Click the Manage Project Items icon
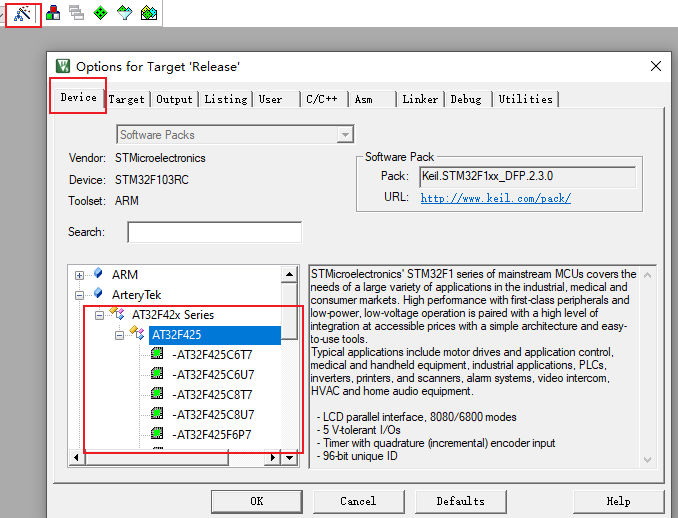This screenshot has height=518, width=678. pos(53,13)
